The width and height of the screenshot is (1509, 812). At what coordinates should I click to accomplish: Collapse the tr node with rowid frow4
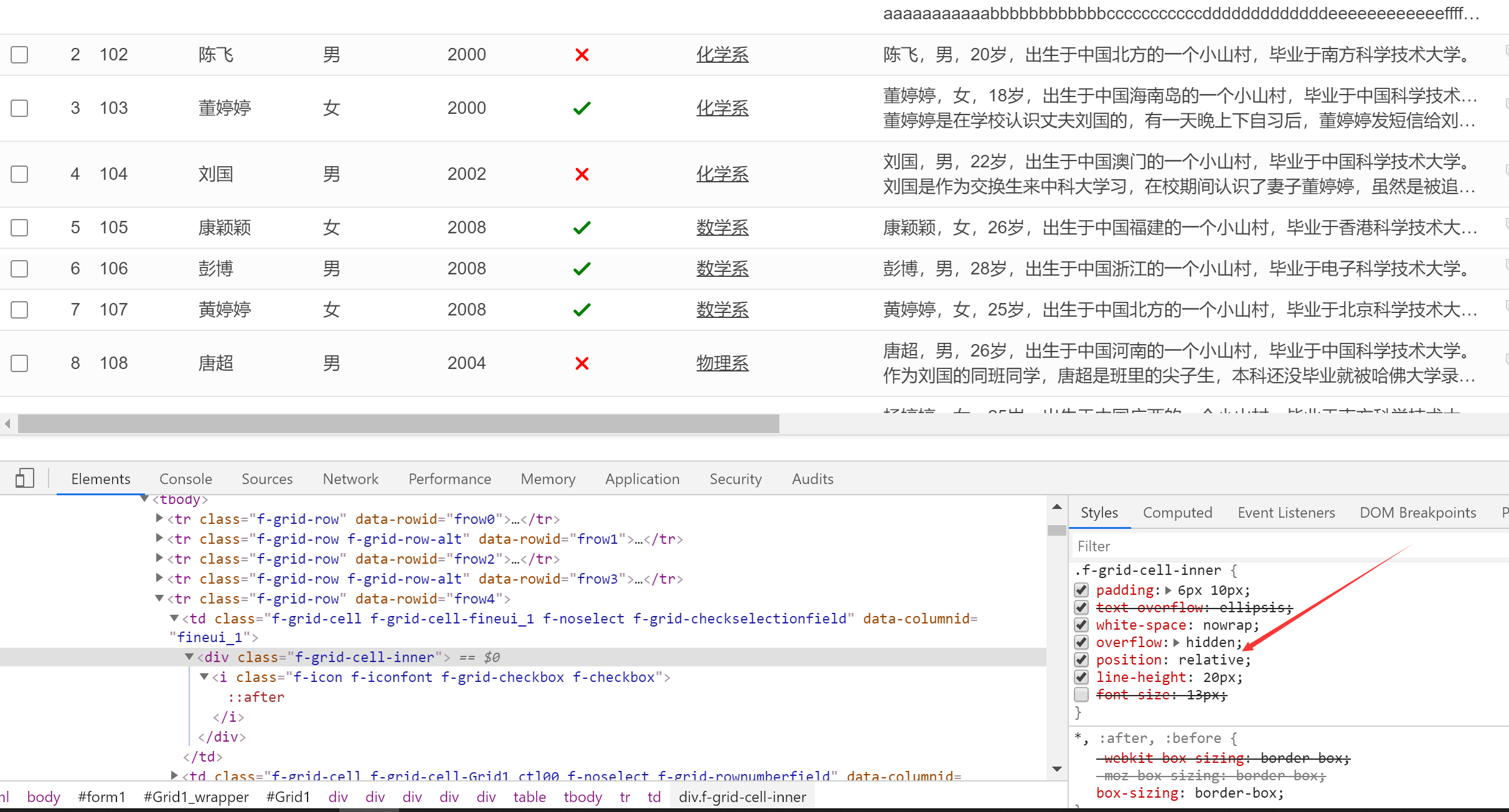point(159,598)
